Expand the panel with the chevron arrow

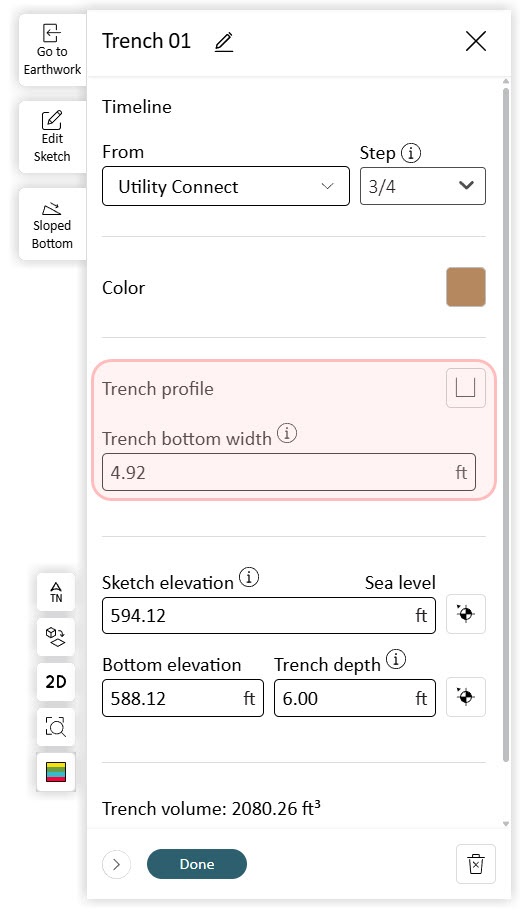tap(116, 864)
